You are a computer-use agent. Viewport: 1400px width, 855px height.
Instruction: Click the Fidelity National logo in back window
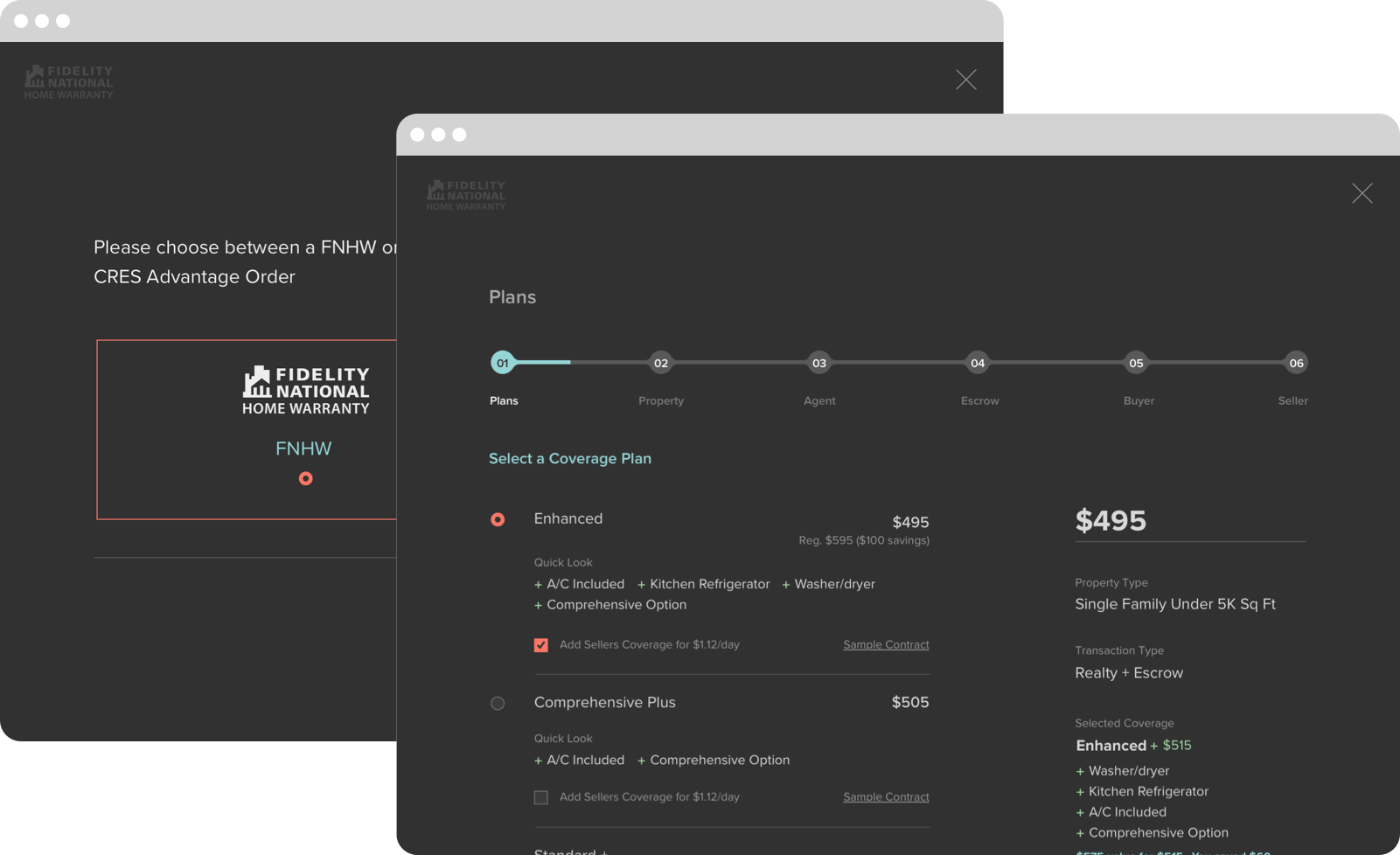point(69,82)
